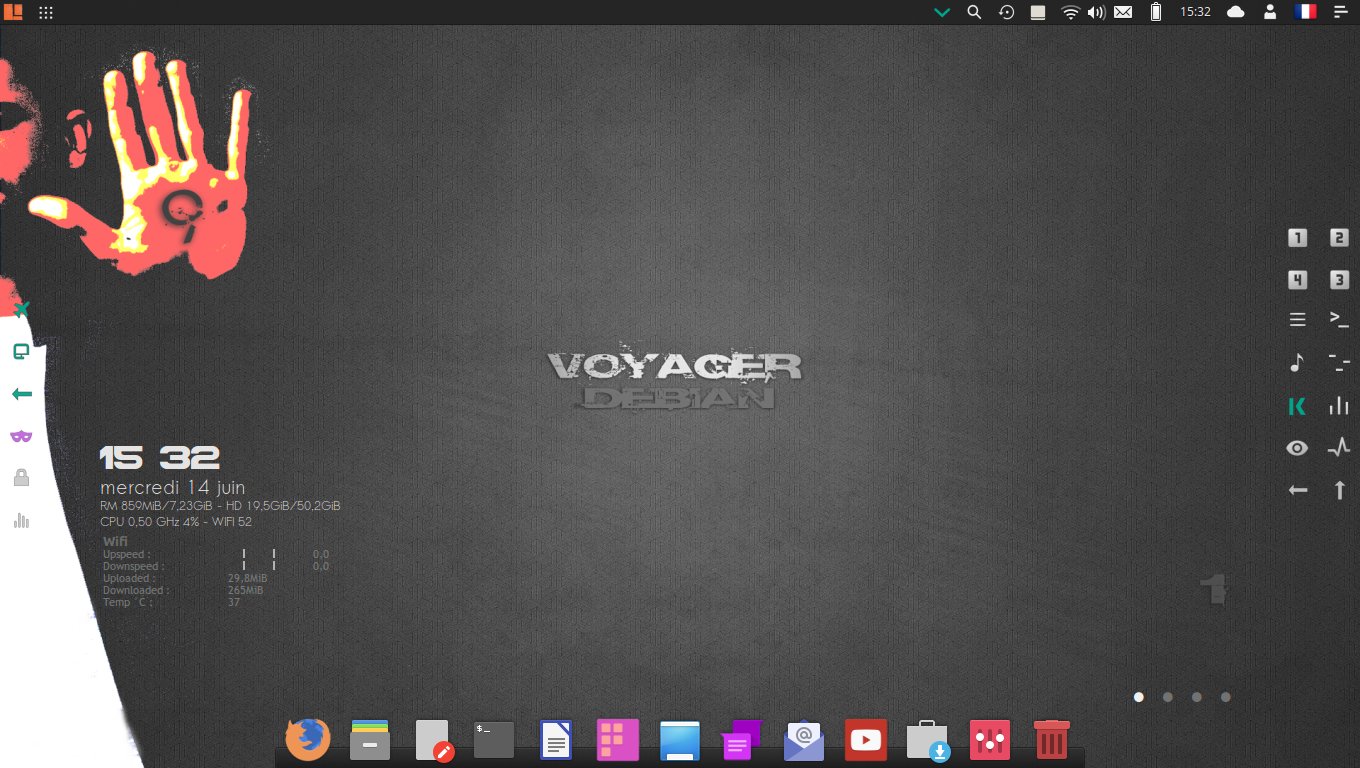Open the blue window icon in dock
Image resolution: width=1360 pixels, height=768 pixels.
coord(680,740)
